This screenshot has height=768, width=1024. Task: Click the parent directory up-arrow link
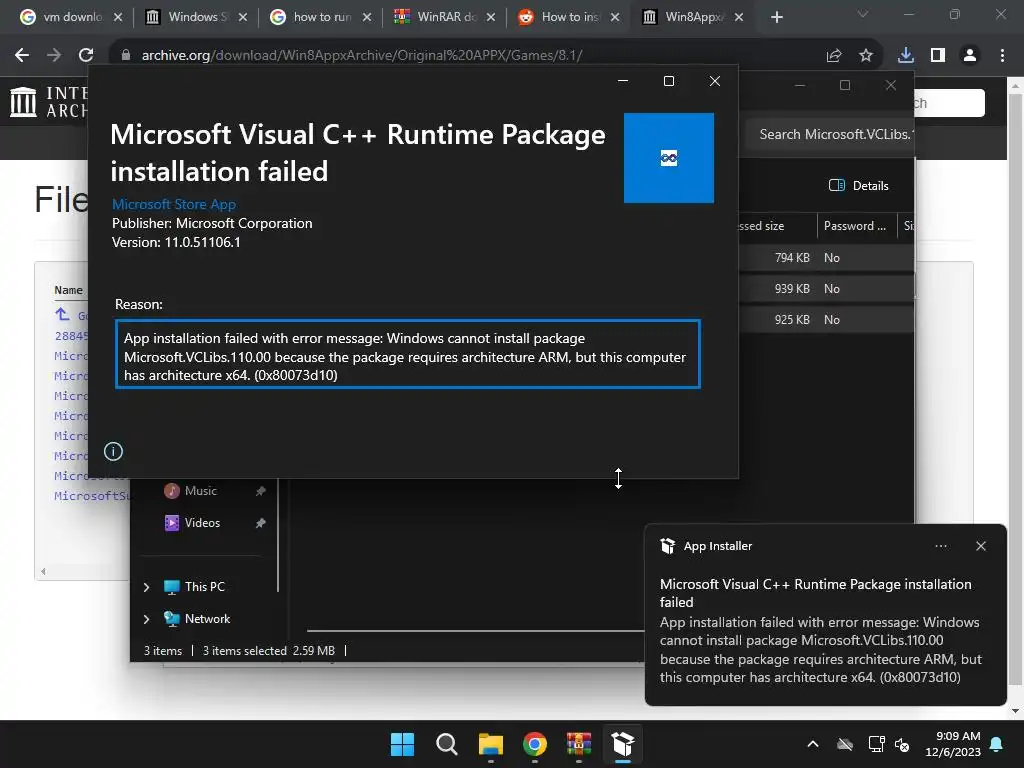62,314
